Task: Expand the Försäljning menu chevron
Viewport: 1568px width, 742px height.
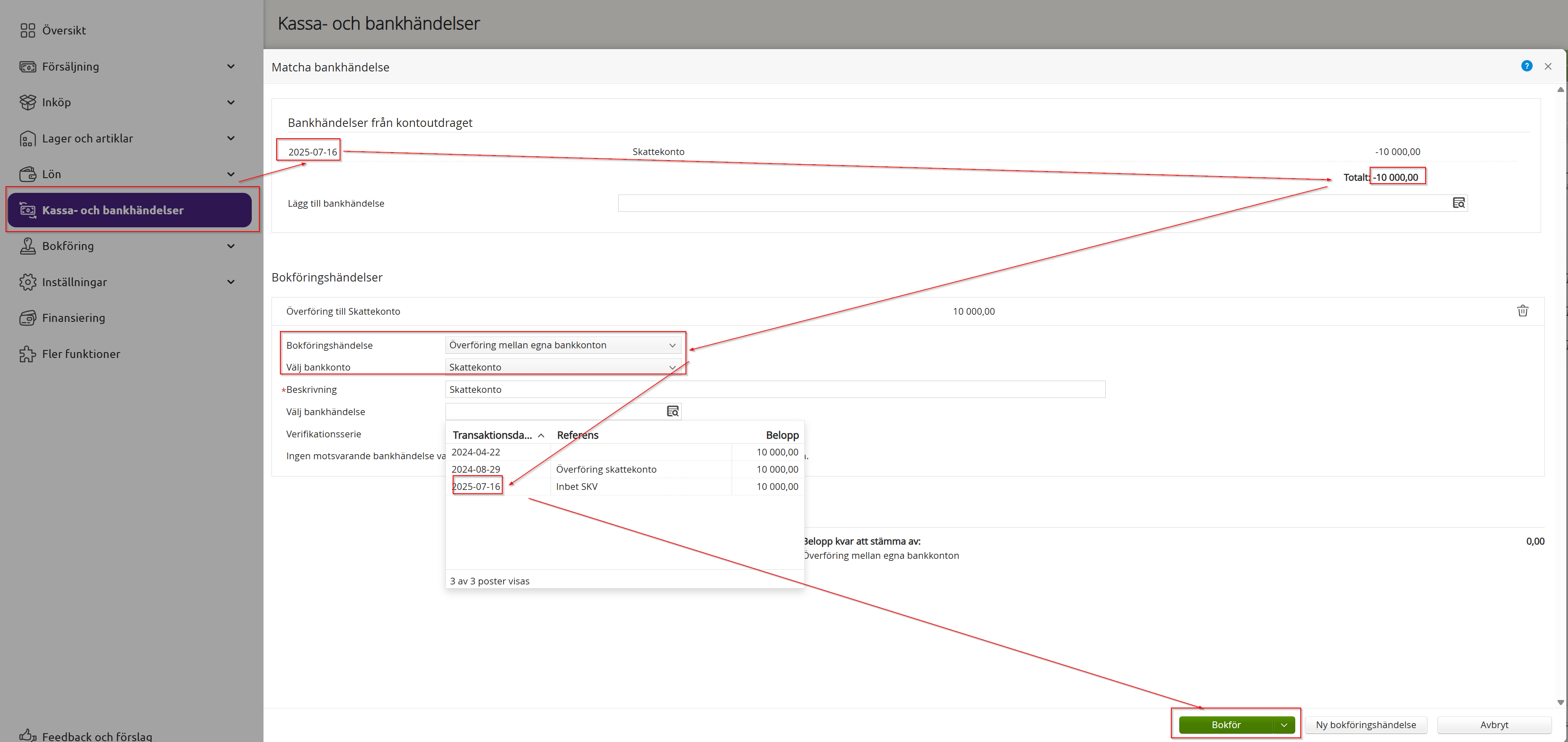Action: coord(231,66)
